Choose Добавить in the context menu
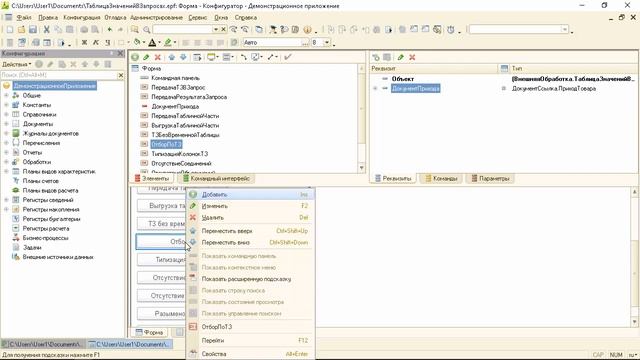Viewport: 640px width, 360px height. [x=250, y=195]
